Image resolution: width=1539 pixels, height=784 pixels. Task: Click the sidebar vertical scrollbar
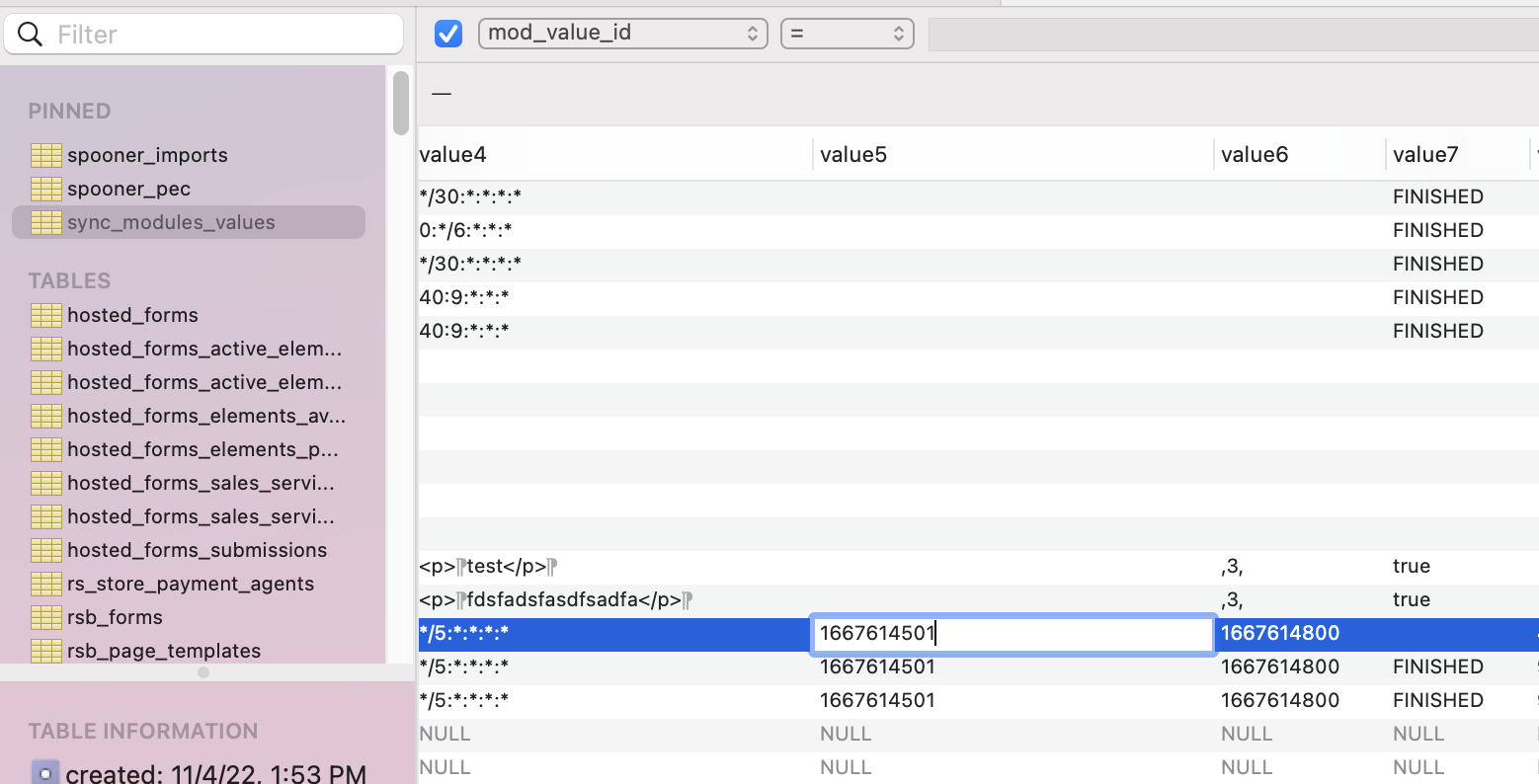[400, 104]
